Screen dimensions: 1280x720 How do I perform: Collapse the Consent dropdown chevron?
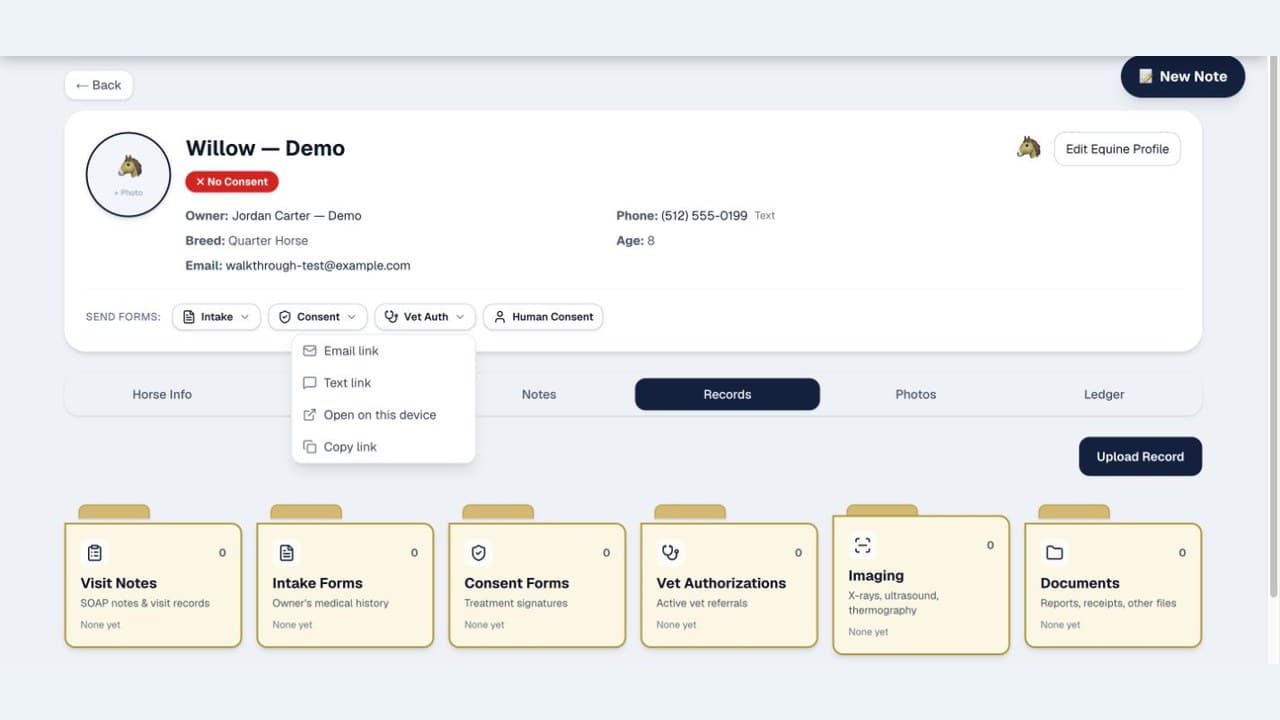click(351, 317)
